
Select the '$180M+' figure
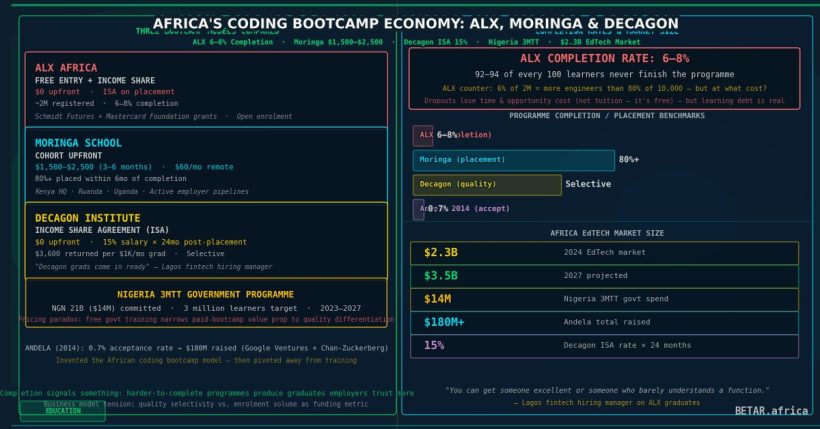[x=443, y=322]
